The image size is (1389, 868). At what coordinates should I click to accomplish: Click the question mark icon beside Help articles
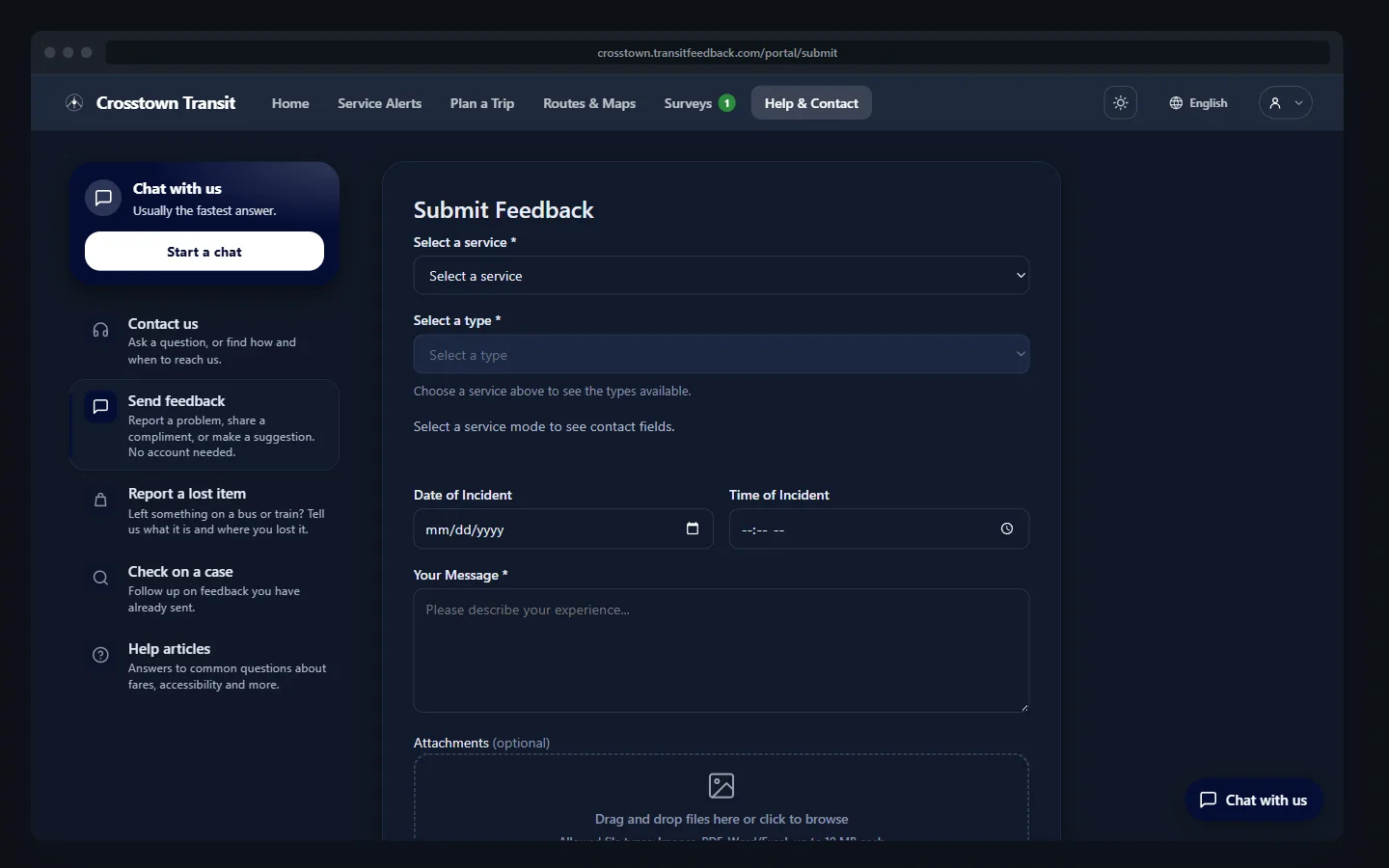[100, 655]
